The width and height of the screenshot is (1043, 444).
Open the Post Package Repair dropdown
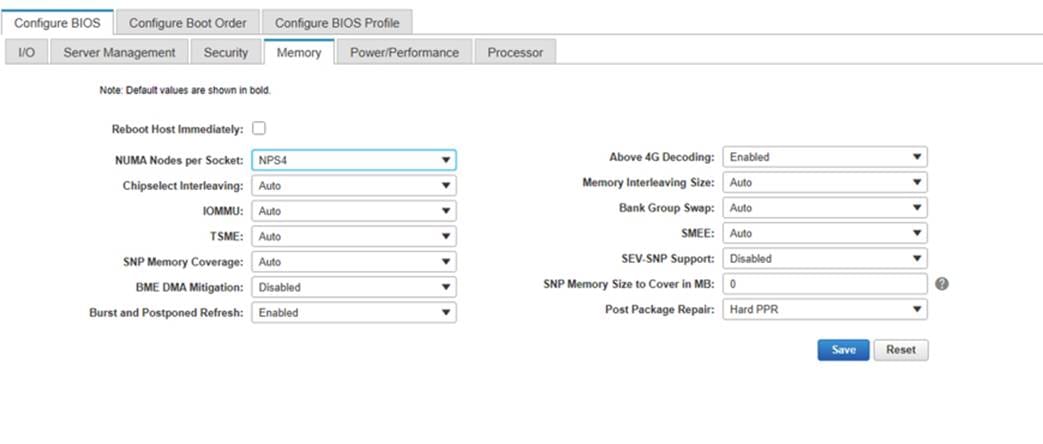(825, 309)
